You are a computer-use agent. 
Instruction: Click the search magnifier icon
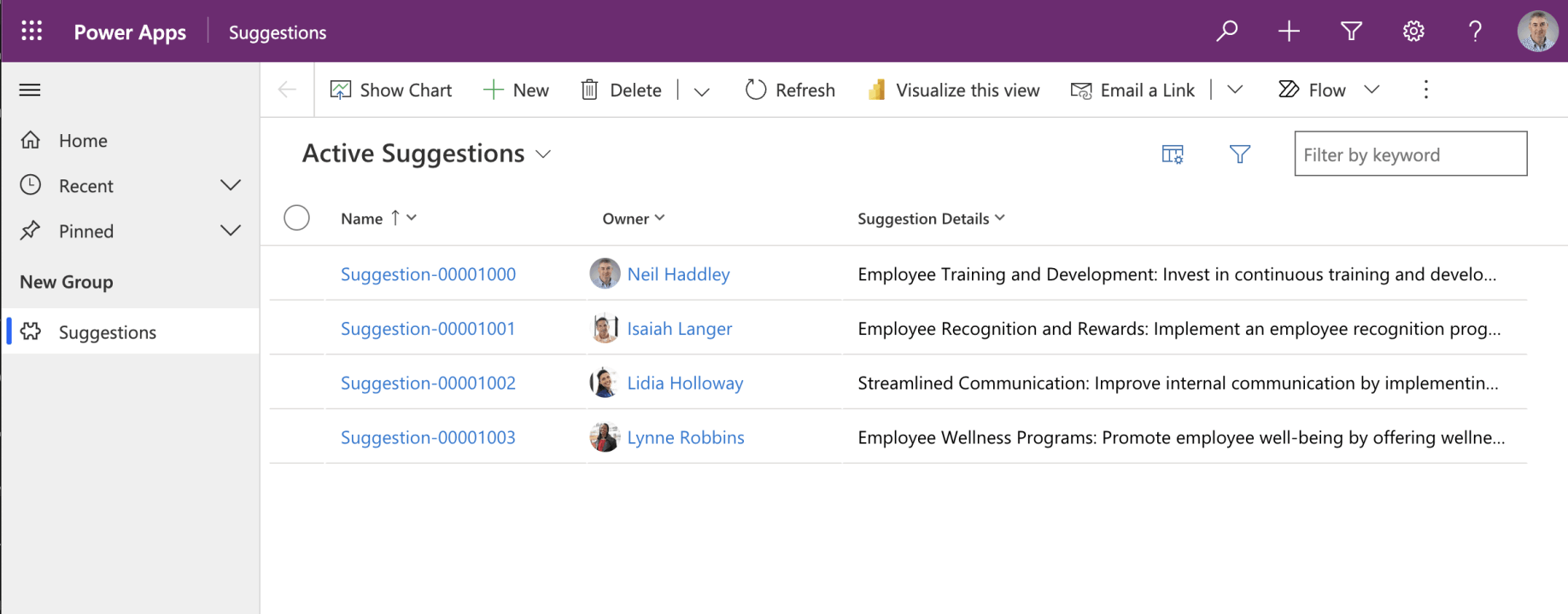tap(1226, 32)
